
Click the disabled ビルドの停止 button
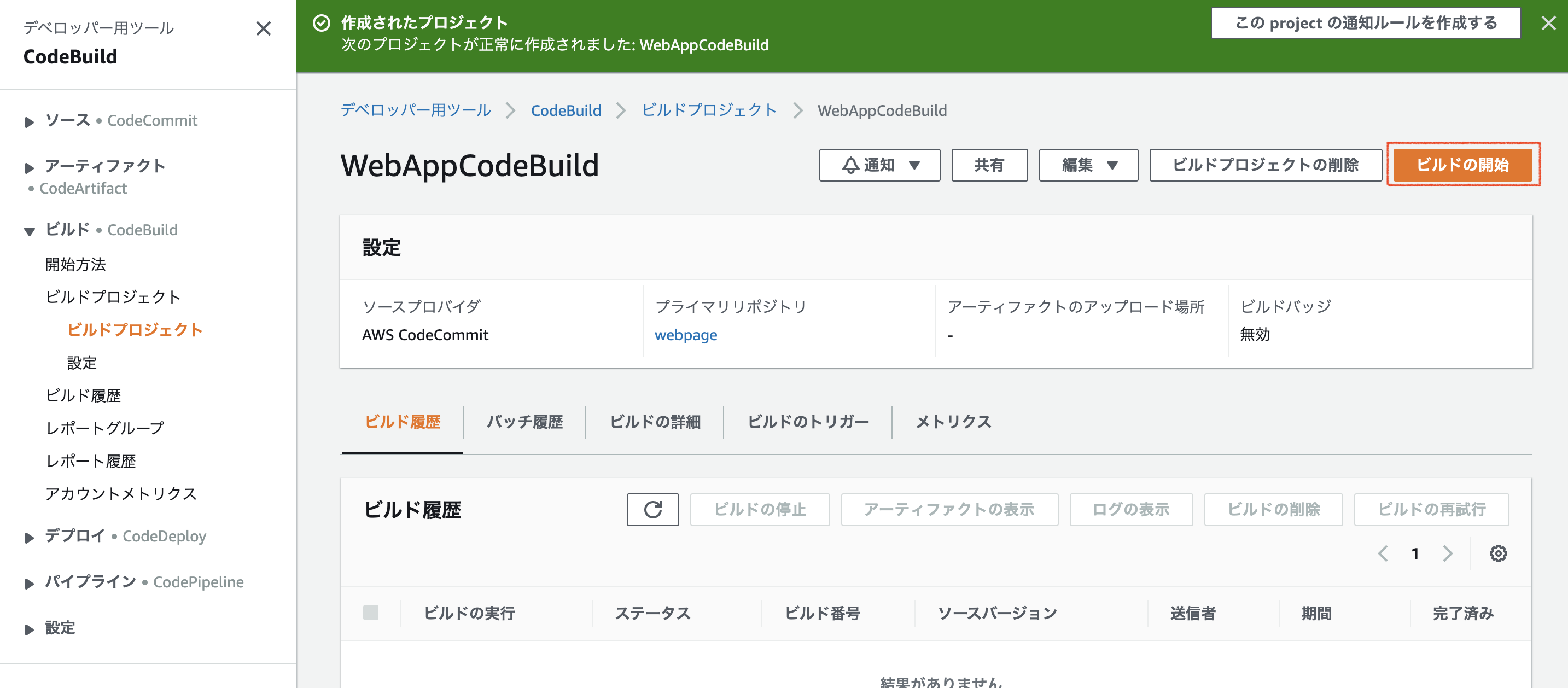click(x=760, y=509)
